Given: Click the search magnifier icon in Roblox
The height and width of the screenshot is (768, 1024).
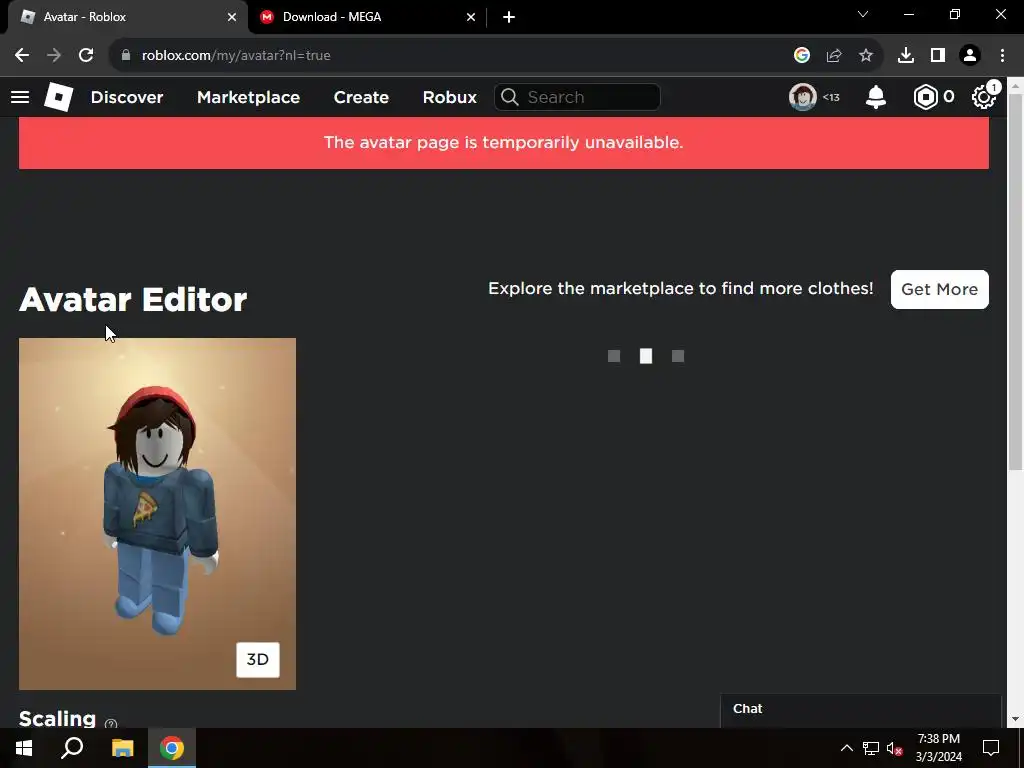Looking at the screenshot, I should pyautogui.click(x=509, y=97).
